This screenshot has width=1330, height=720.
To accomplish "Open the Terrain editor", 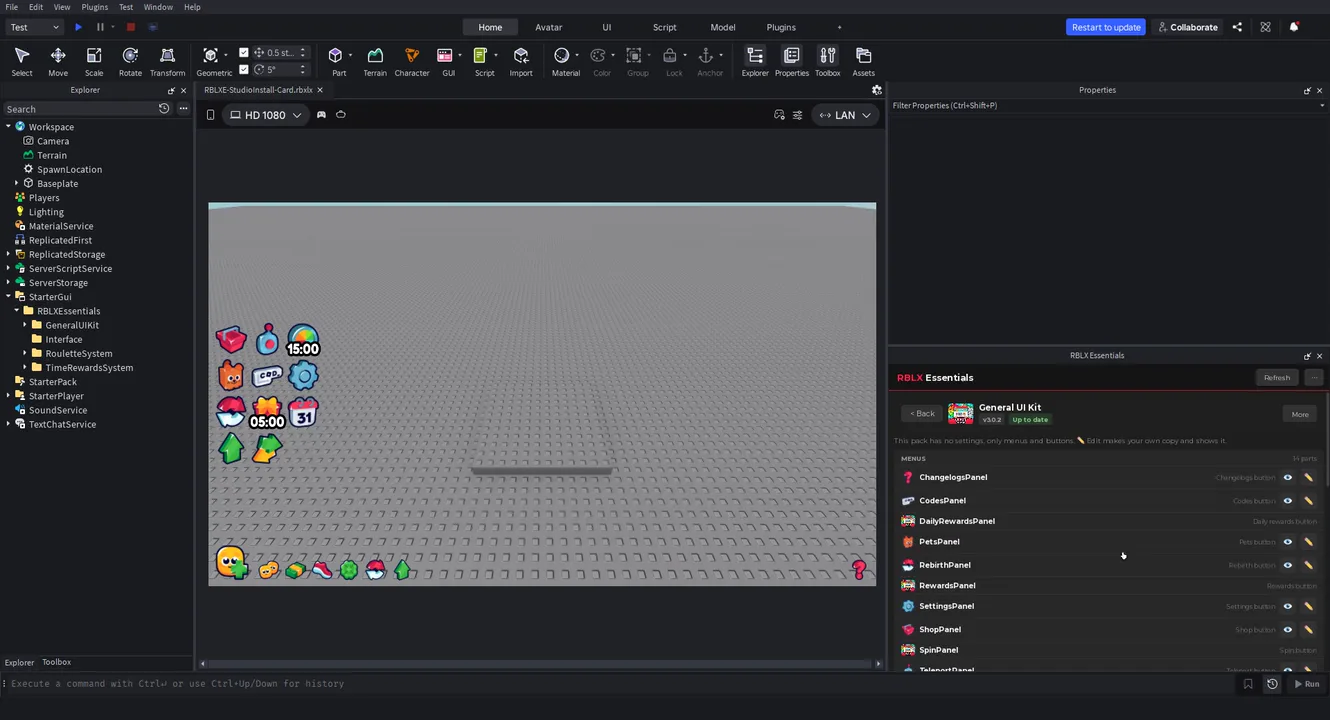I will [x=375, y=61].
